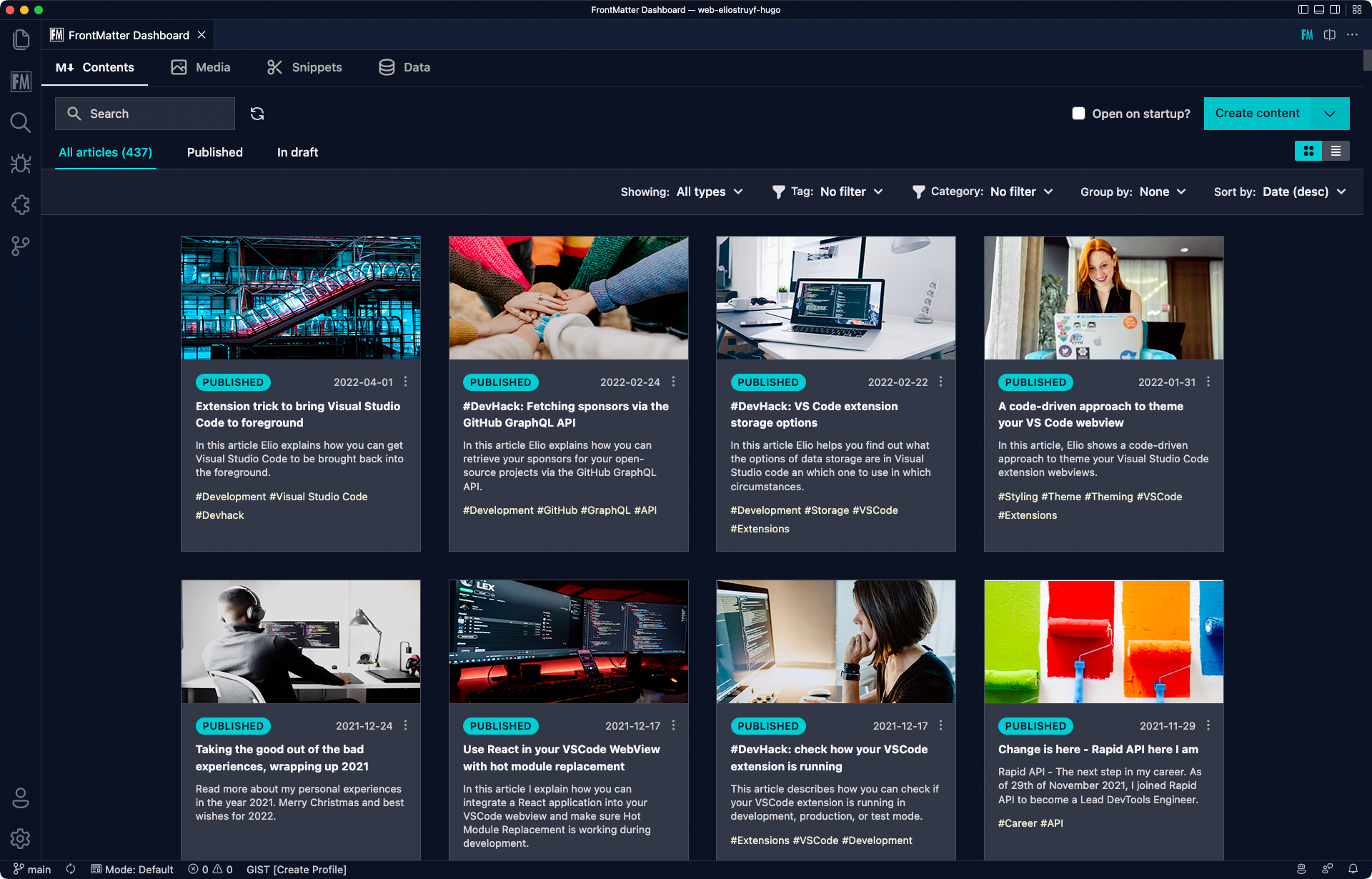Screen dimensions: 1372x879
Task: Open the Create content dropdown arrow
Action: 1330,114
